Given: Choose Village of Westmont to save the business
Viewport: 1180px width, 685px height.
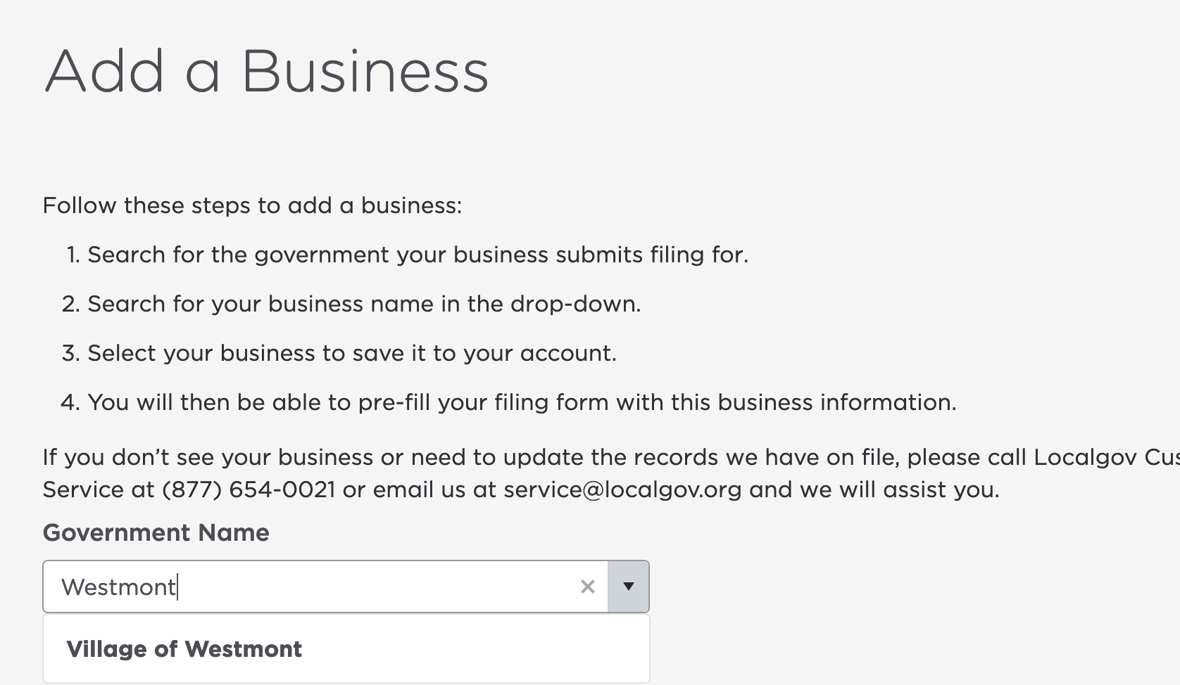Looking at the screenshot, I should 184,649.
